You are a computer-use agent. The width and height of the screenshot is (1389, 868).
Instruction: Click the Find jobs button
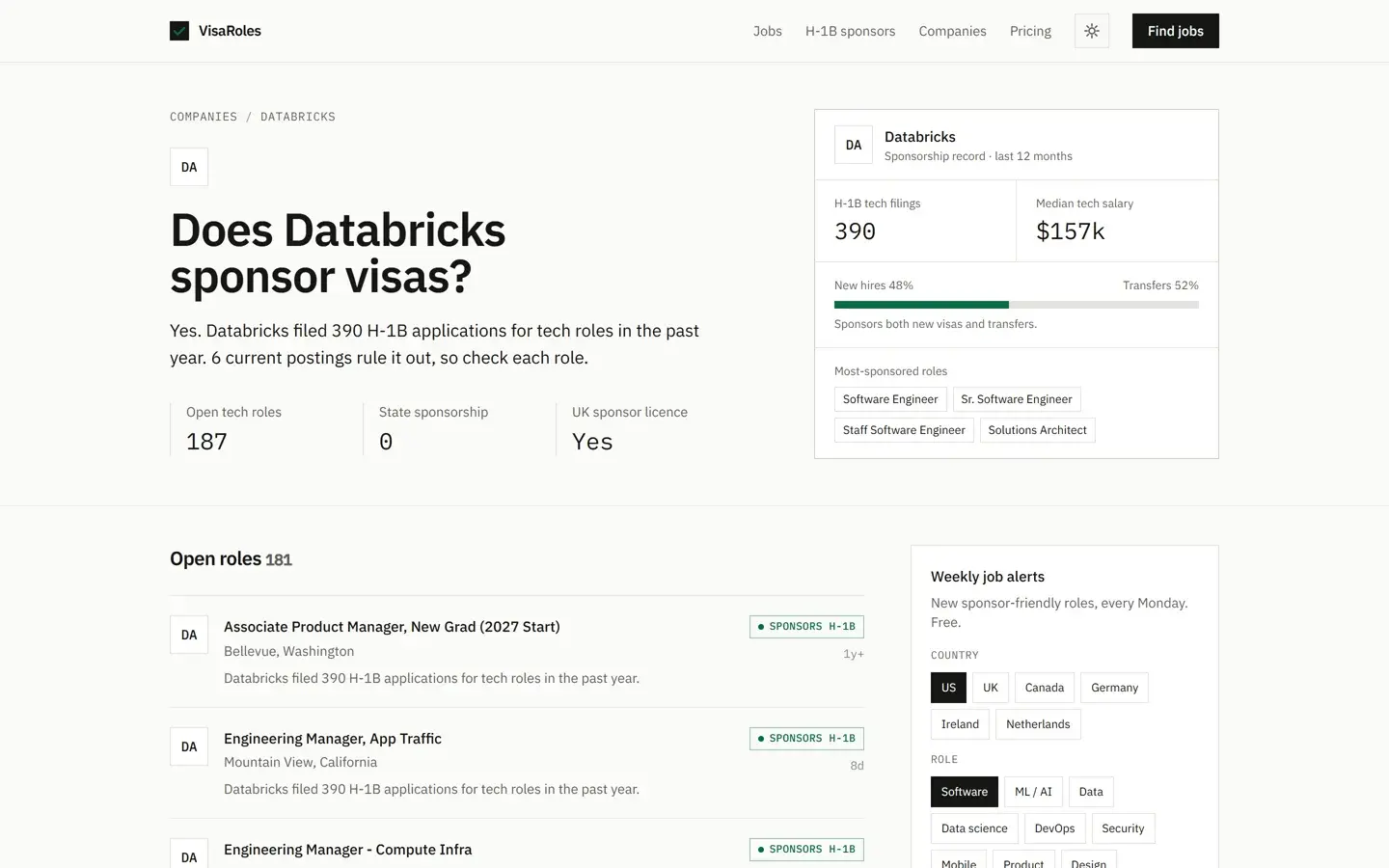[x=1176, y=31]
